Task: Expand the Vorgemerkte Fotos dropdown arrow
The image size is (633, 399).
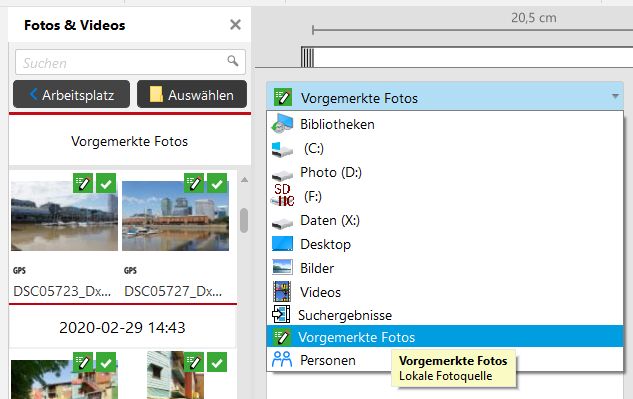Action: pos(615,97)
